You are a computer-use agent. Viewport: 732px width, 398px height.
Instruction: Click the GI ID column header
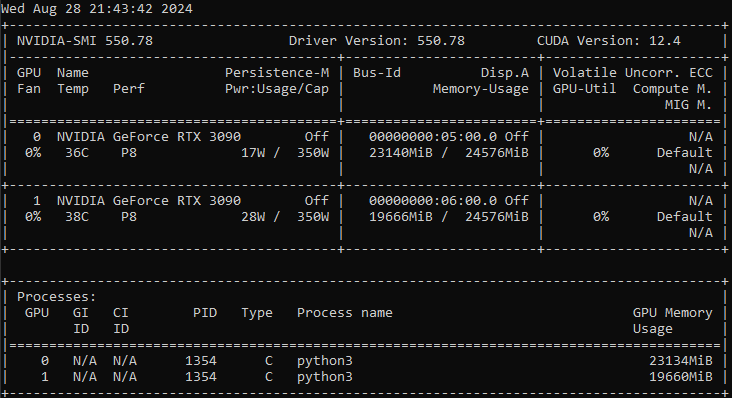81,321
